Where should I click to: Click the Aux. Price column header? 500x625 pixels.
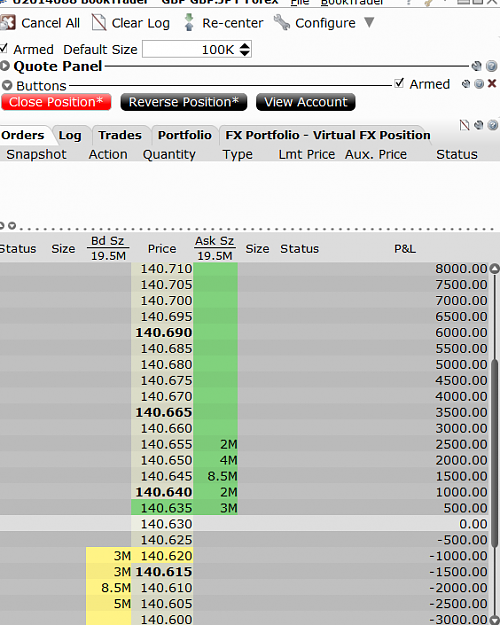click(x=376, y=154)
